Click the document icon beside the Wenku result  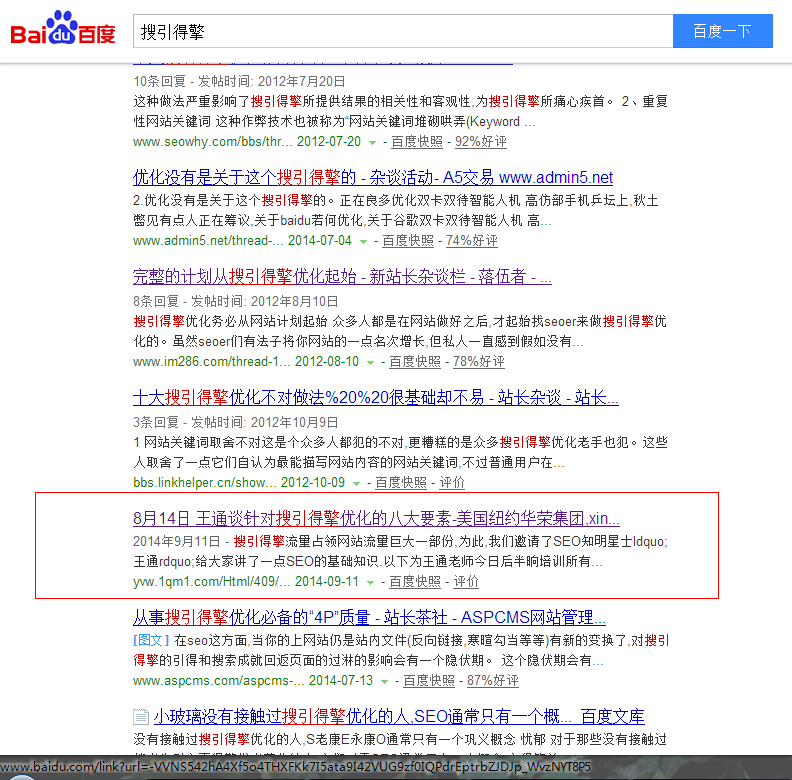pos(141,717)
